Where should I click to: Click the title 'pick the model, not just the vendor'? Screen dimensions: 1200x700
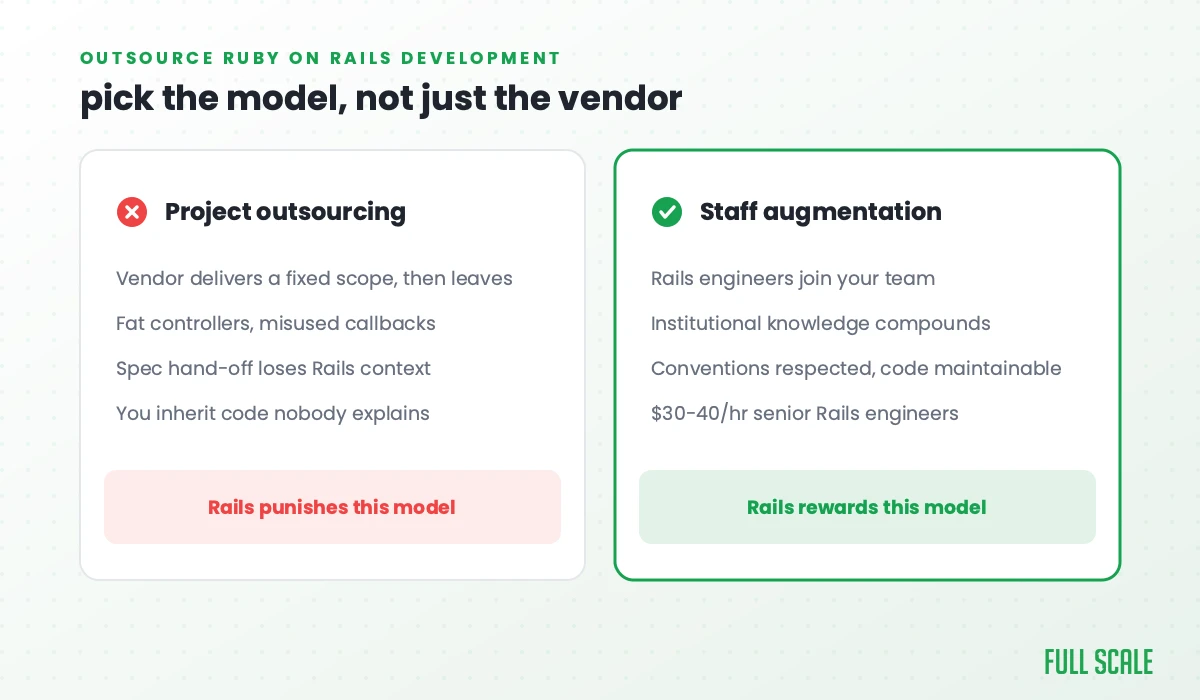(381, 99)
